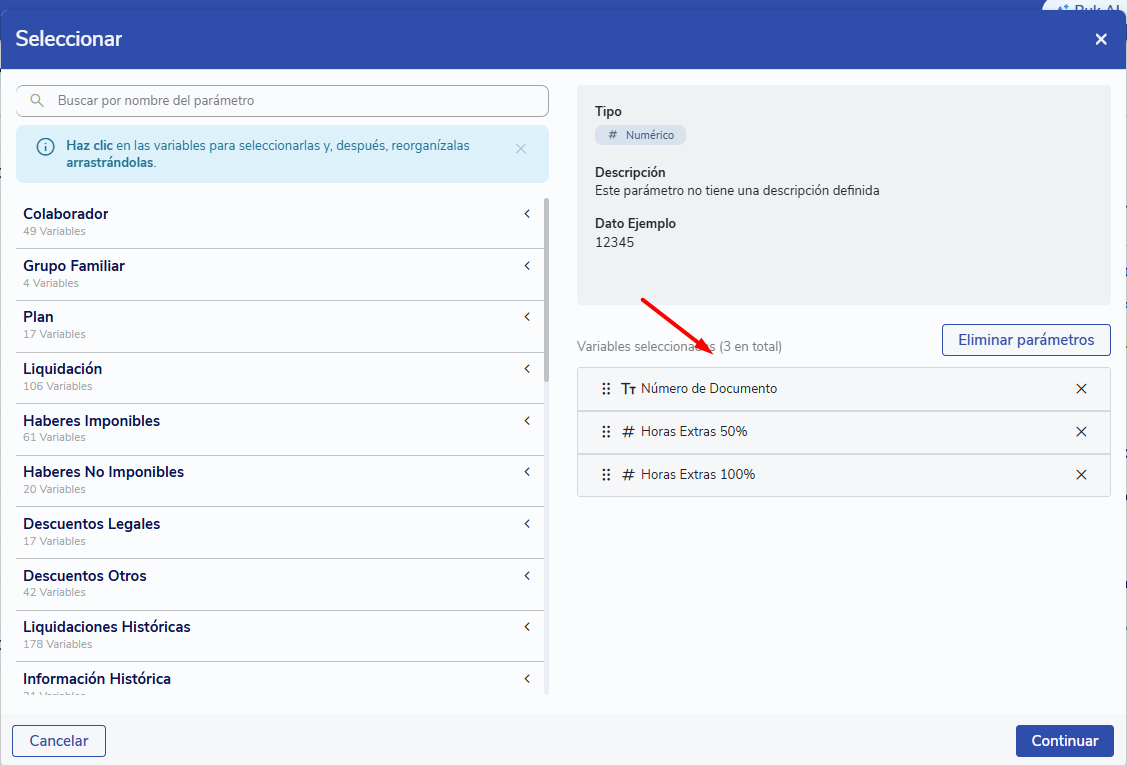The image size is (1127, 765).
Task: Click the '178 Variables' count text
Action: [x=58, y=645]
